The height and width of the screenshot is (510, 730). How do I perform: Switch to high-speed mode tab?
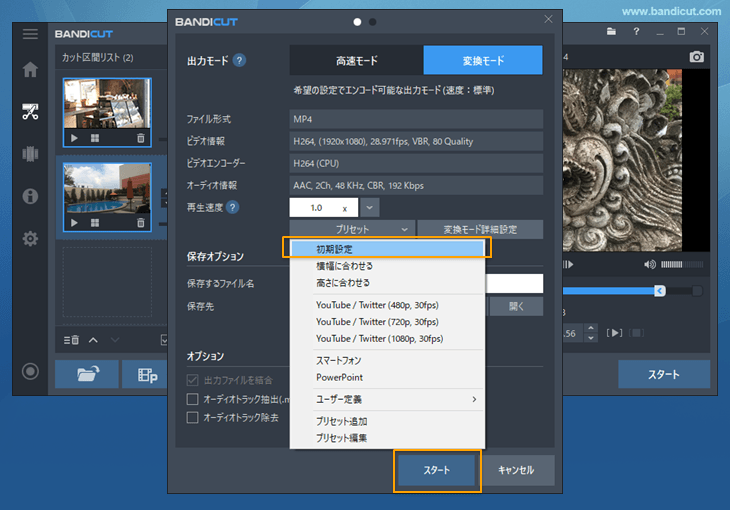[357, 60]
